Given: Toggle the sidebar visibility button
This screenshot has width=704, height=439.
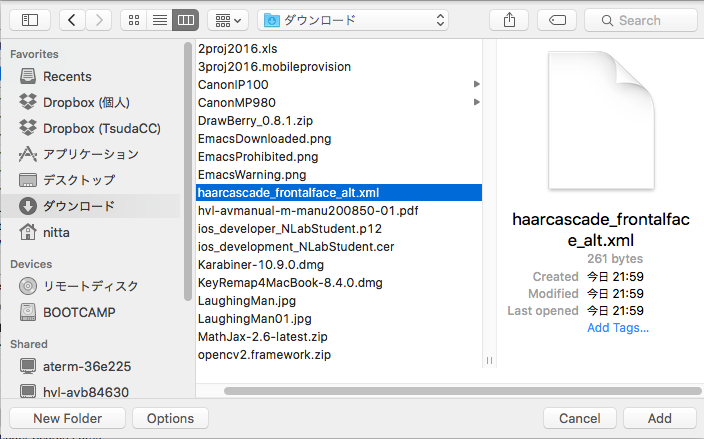Looking at the screenshot, I should [29, 20].
